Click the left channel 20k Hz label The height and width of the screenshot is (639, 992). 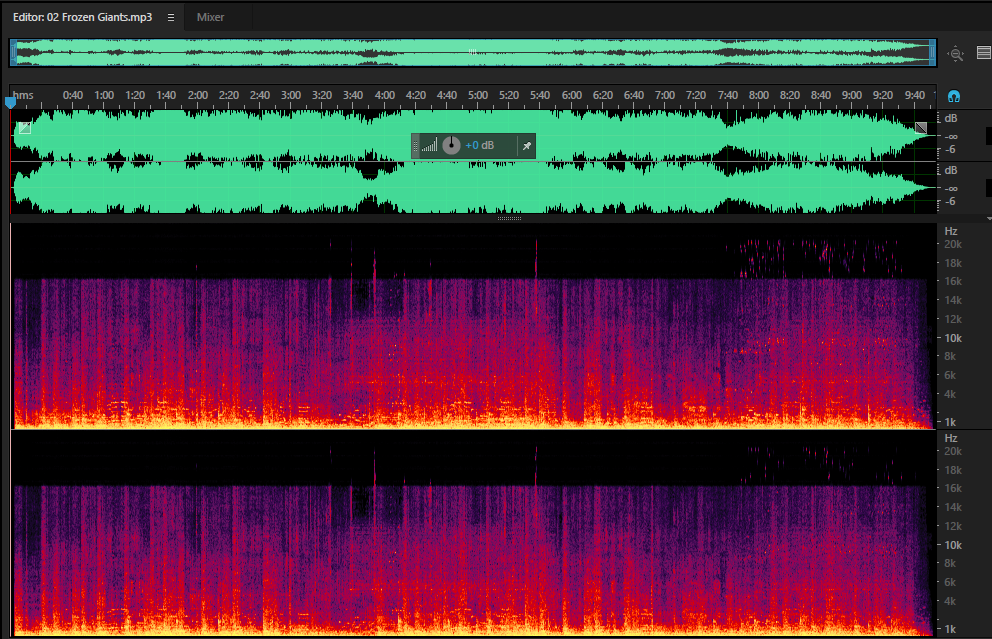[953, 244]
